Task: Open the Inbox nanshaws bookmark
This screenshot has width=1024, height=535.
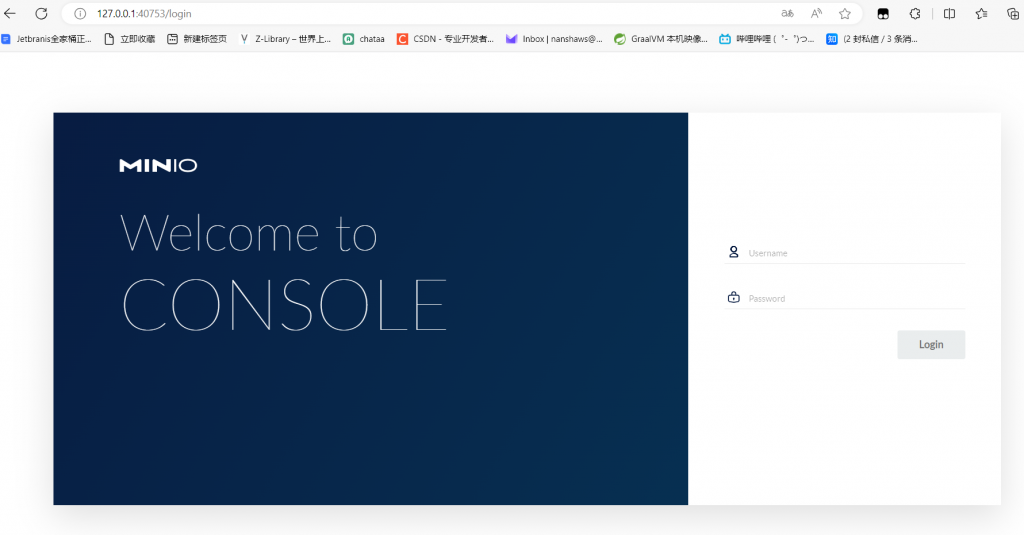Action: [x=554, y=39]
